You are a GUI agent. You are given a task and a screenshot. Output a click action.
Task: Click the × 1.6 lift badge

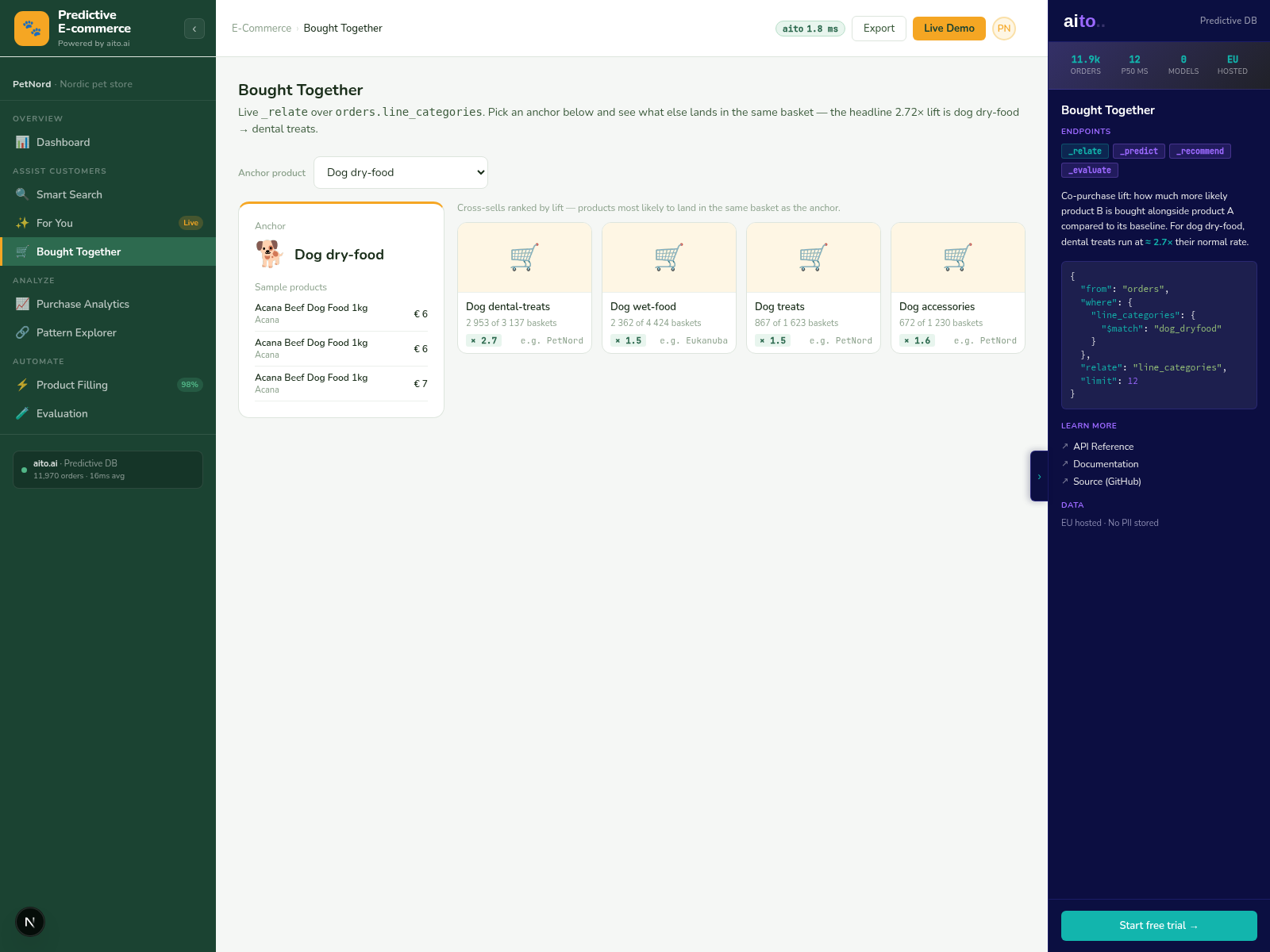917,340
